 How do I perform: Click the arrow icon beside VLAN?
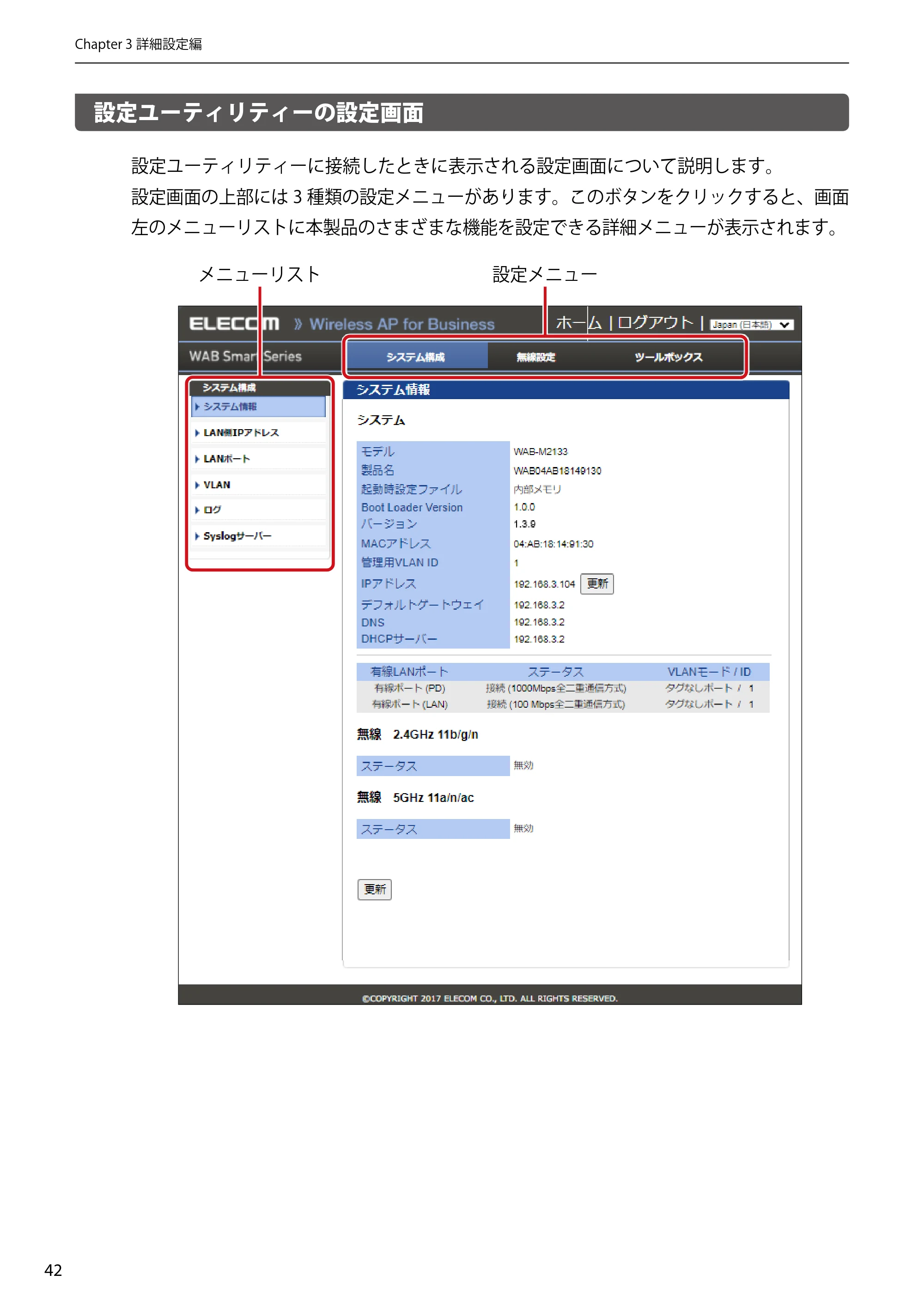[x=197, y=485]
